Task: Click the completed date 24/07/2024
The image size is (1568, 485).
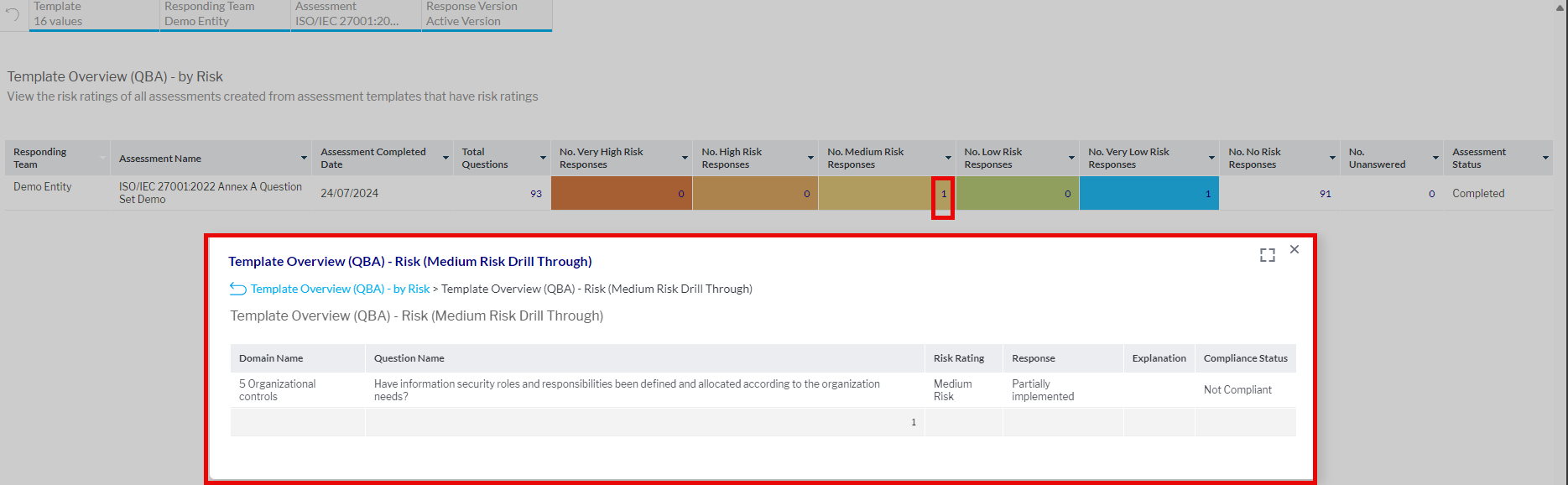Action: tap(349, 193)
